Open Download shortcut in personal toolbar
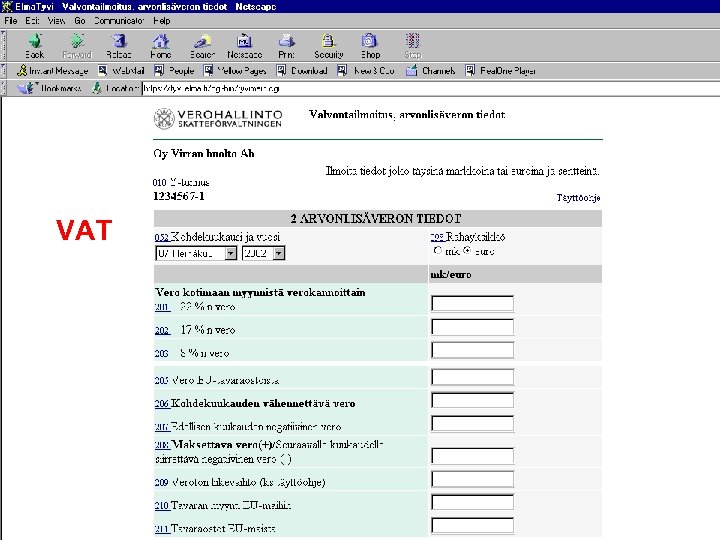The width and height of the screenshot is (720, 540). [302, 71]
